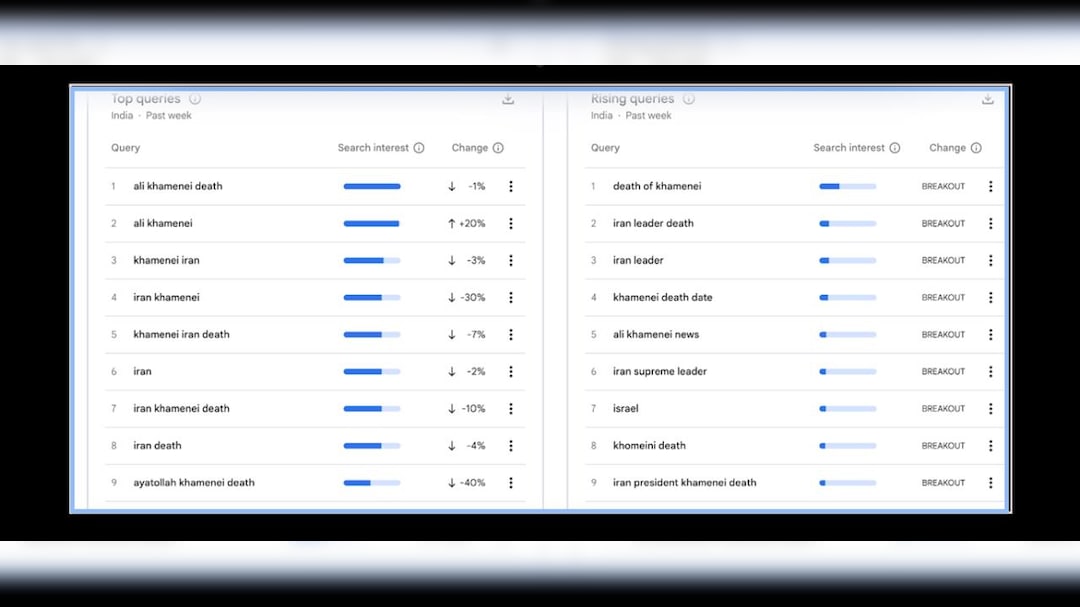Image resolution: width=1080 pixels, height=607 pixels.
Task: Click search interest bar for 'khamenei iran'
Action: click(x=371, y=260)
